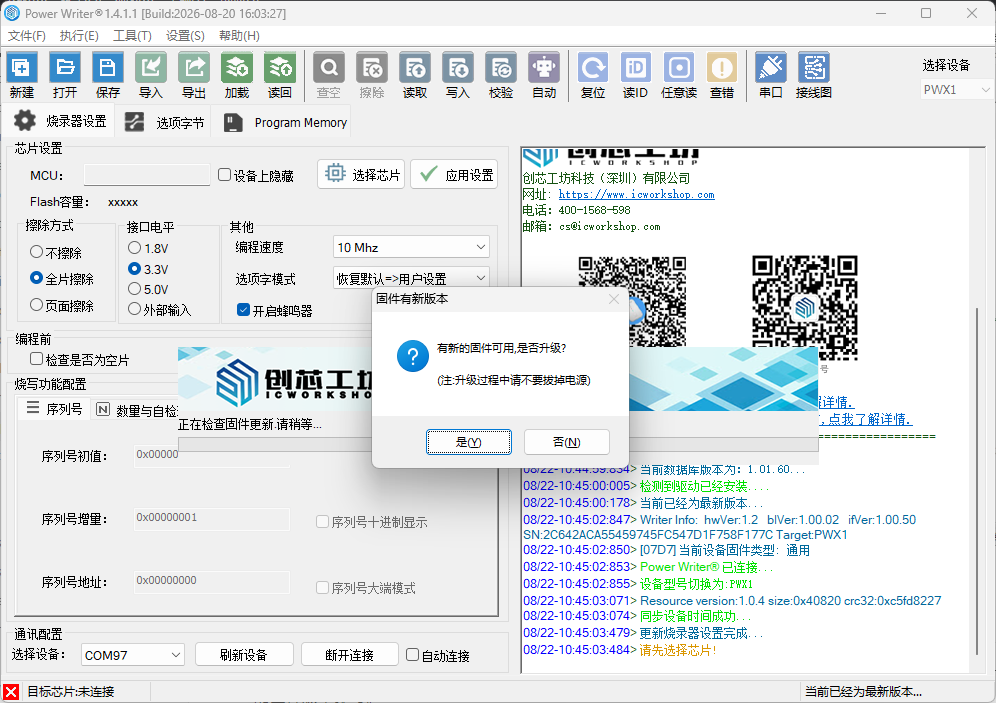
Task: Switch to the 烧录器设置 tab
Action: [60, 121]
